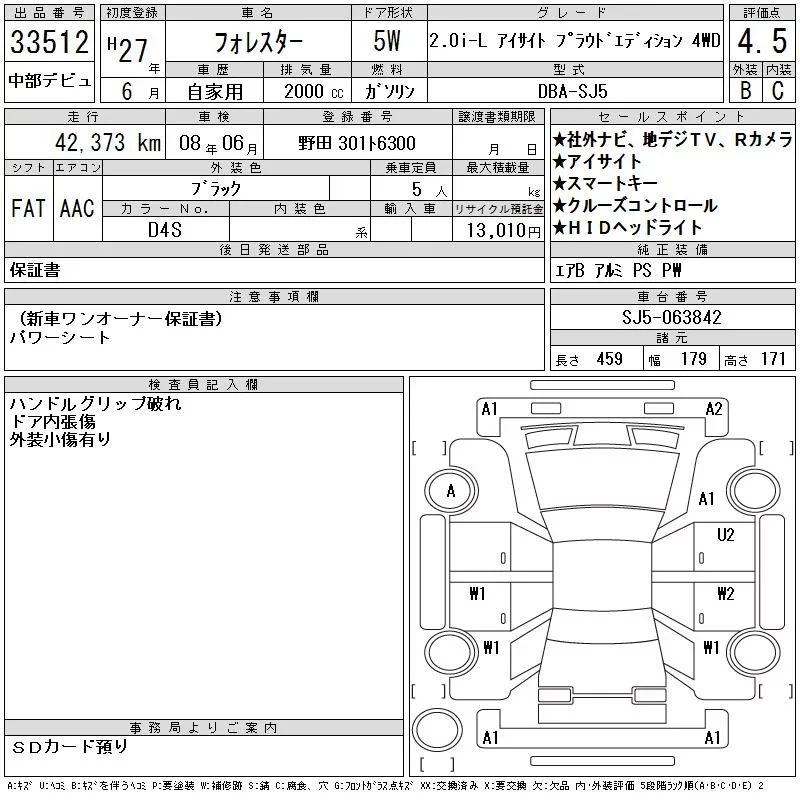Click the A2 damage marker on the car diagram
800x800 pixels.
(713, 408)
